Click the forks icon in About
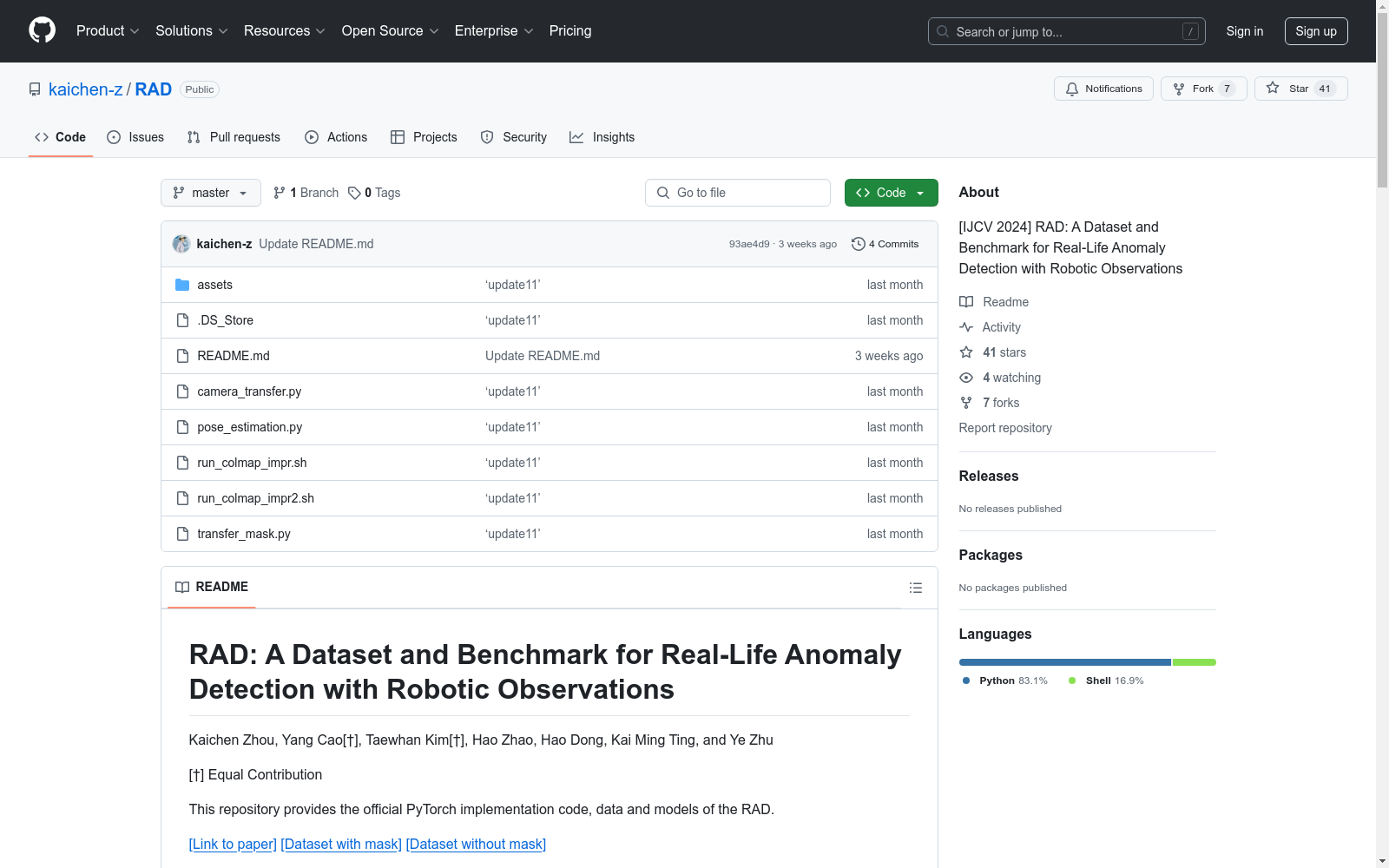The height and width of the screenshot is (868, 1389). pos(966,403)
